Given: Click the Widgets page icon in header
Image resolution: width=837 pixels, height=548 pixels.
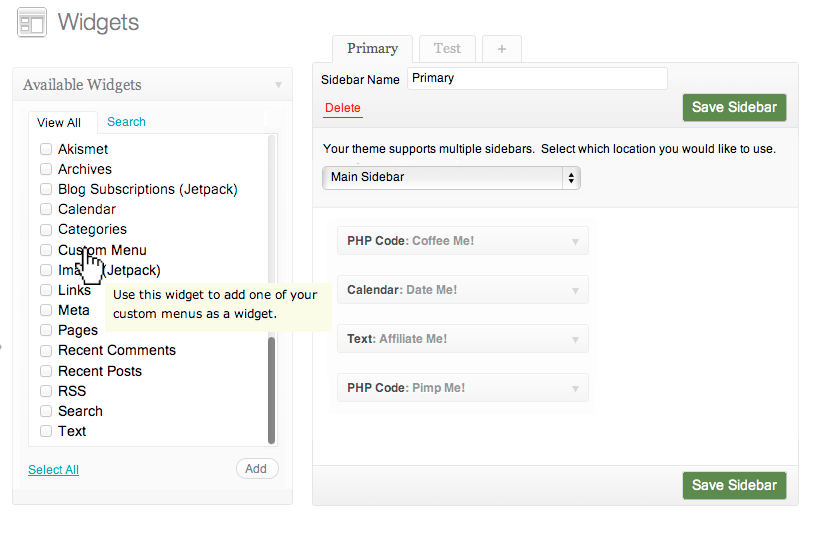Looking at the screenshot, I should tap(32, 22).
